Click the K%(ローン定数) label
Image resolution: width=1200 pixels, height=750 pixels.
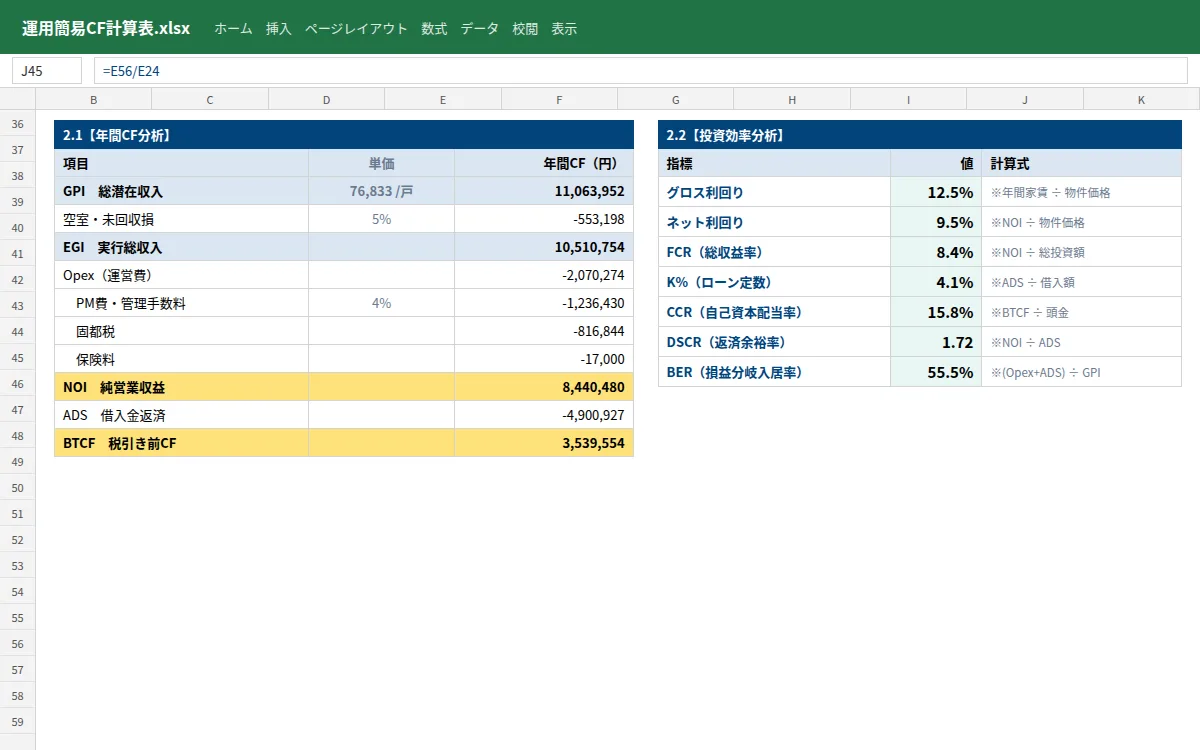[x=774, y=282]
